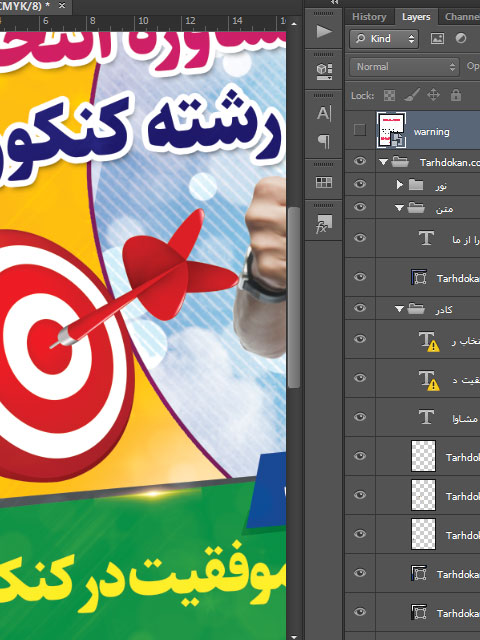Click folder icon of متن group
480x640 pixels.
[x=416, y=208]
